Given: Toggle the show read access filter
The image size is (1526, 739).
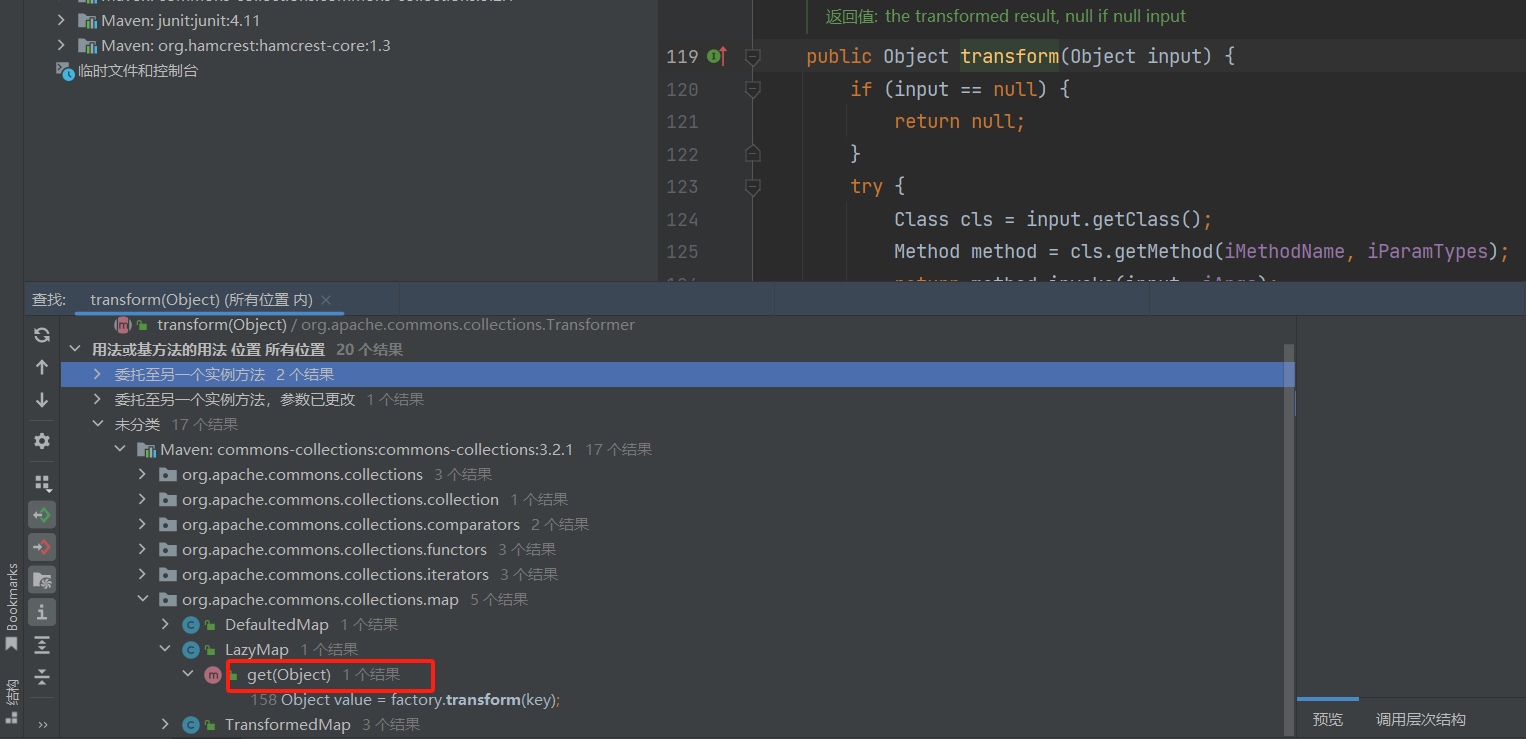Looking at the screenshot, I should [42, 515].
